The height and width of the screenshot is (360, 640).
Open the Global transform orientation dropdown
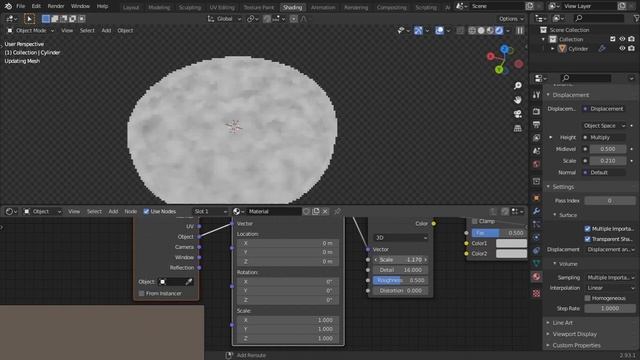[224, 19]
